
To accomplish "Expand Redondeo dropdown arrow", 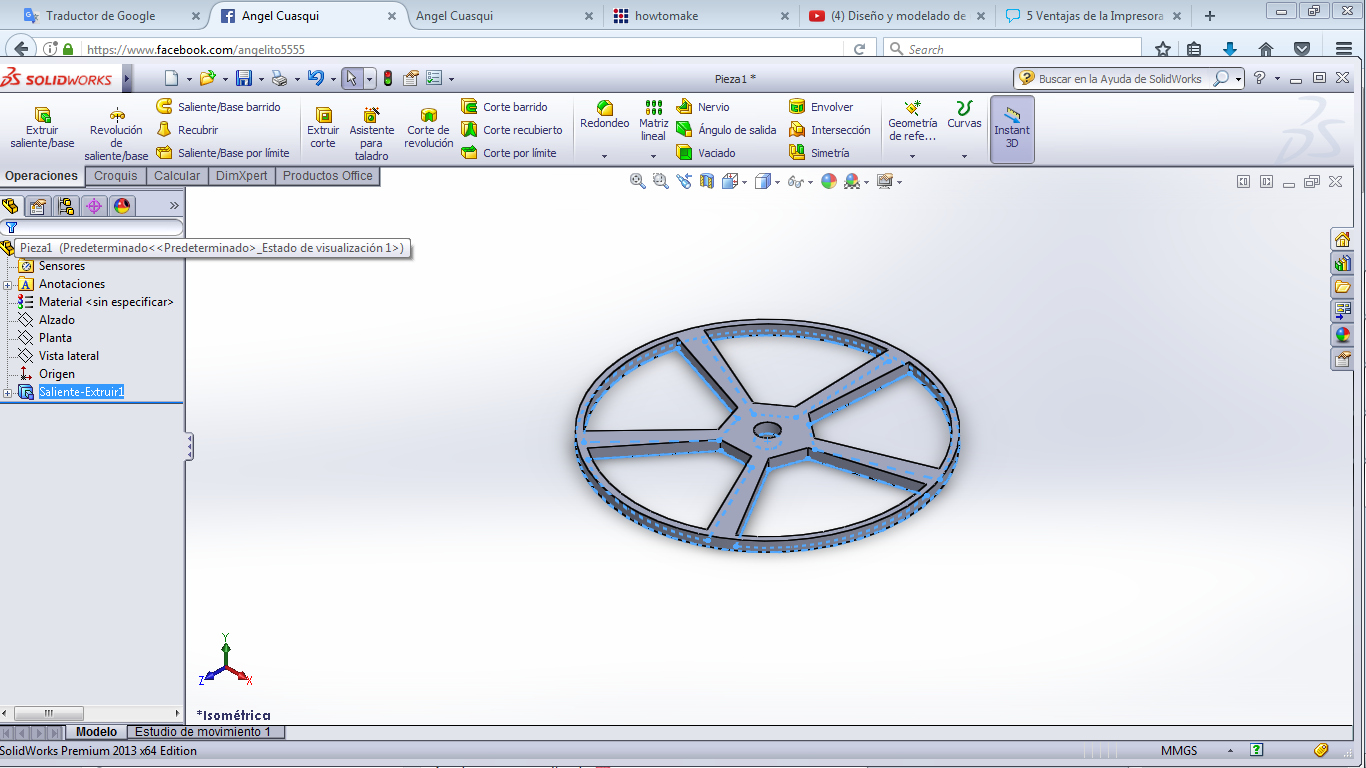I will coord(604,156).
